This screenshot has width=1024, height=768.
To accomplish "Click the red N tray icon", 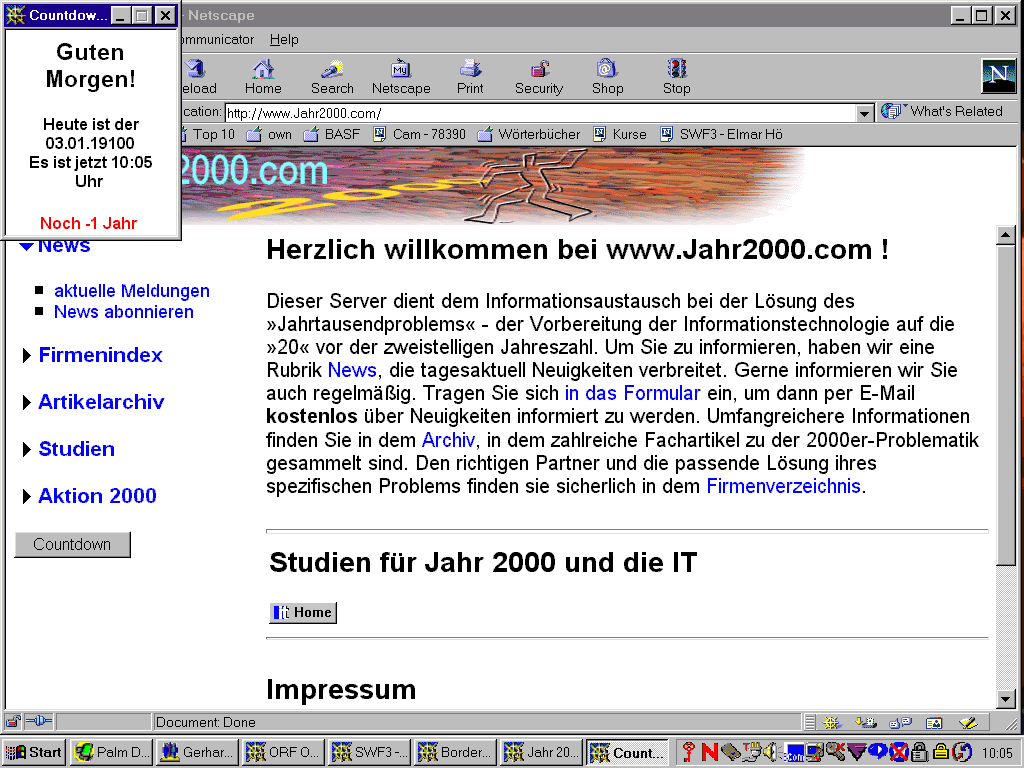I will 709,752.
